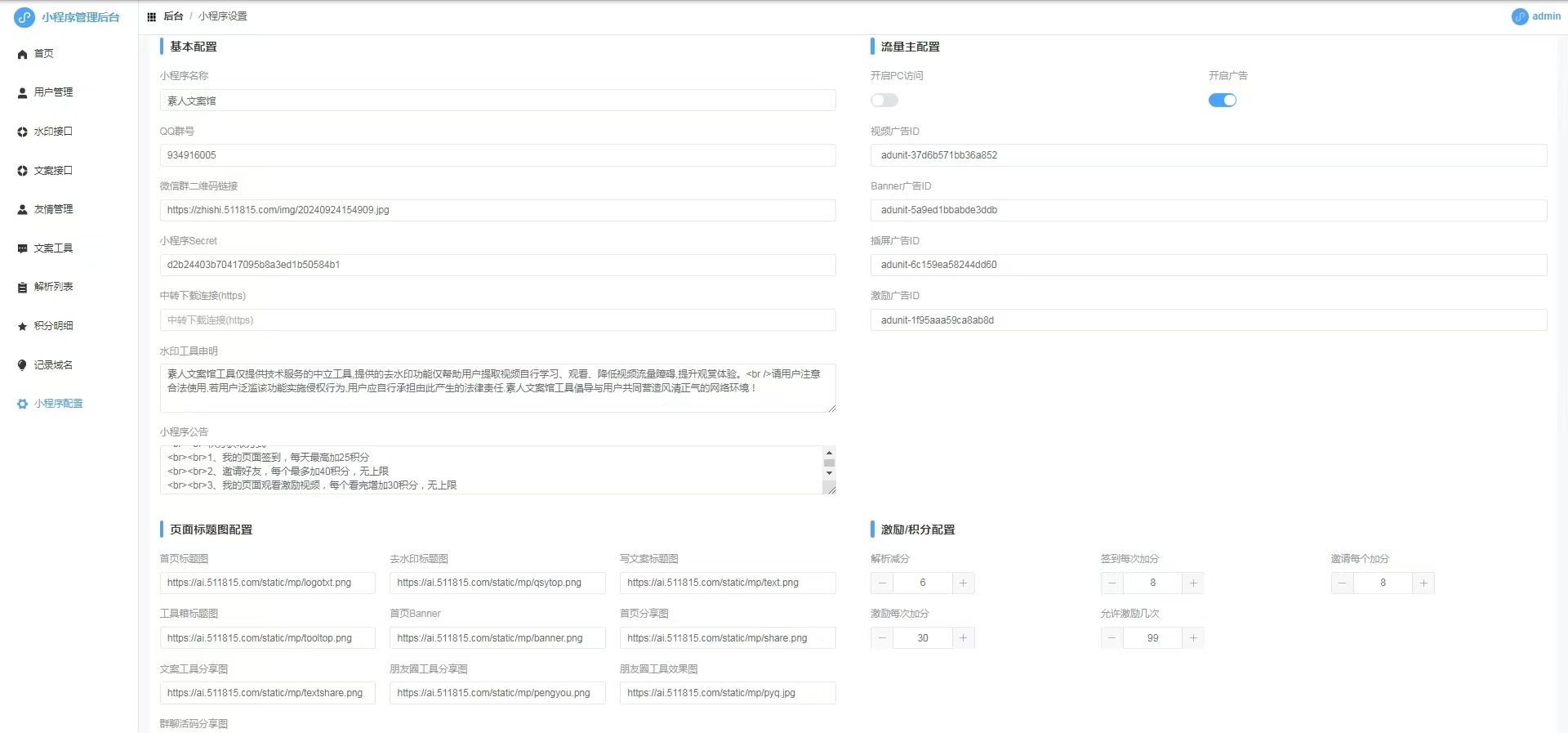Click the 水印接口 sidebar icon
Viewport: 1568px width, 733px height.
[22, 132]
